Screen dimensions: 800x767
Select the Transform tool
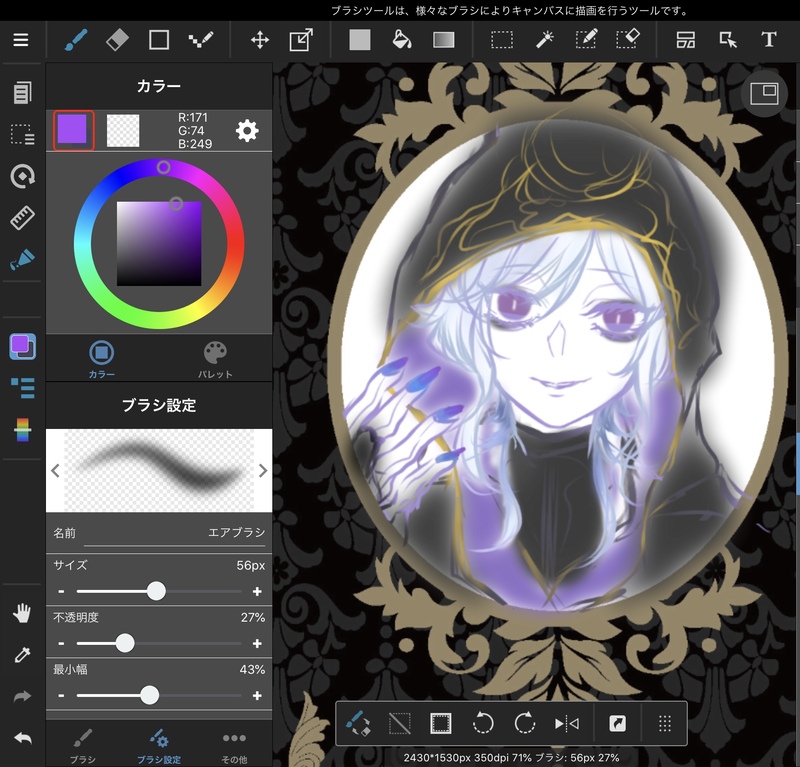point(301,40)
